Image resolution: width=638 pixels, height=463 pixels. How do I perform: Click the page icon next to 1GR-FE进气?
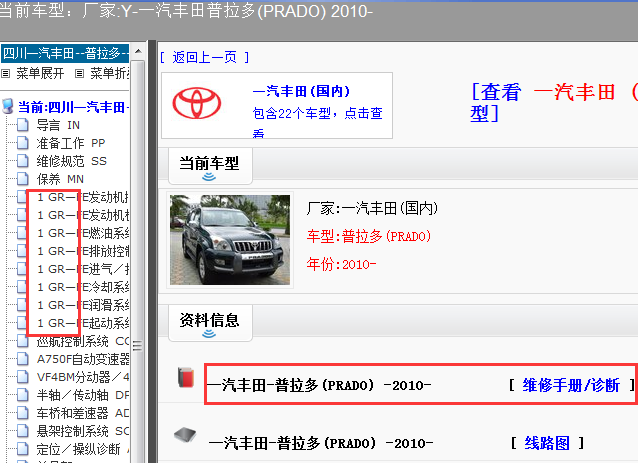pyautogui.click(x=22, y=269)
